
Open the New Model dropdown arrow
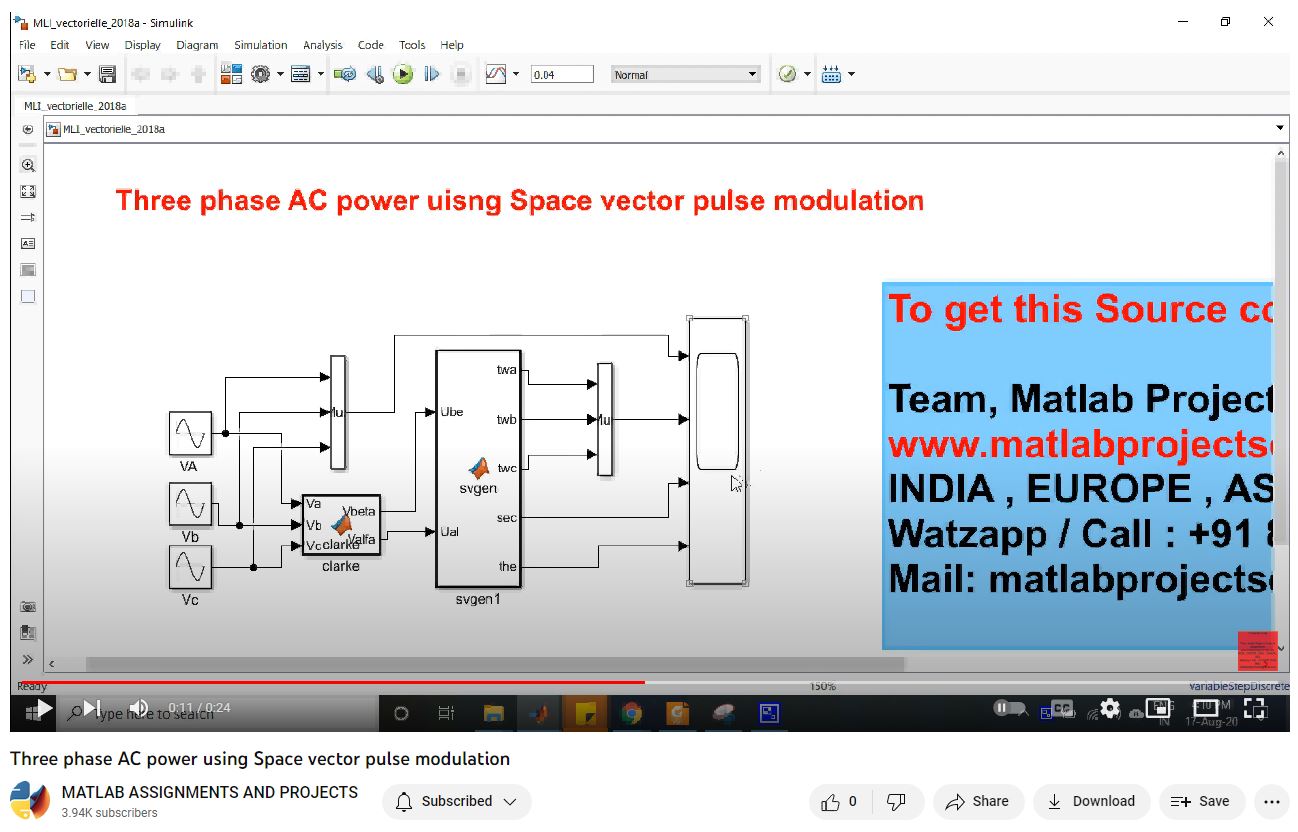coord(47,74)
